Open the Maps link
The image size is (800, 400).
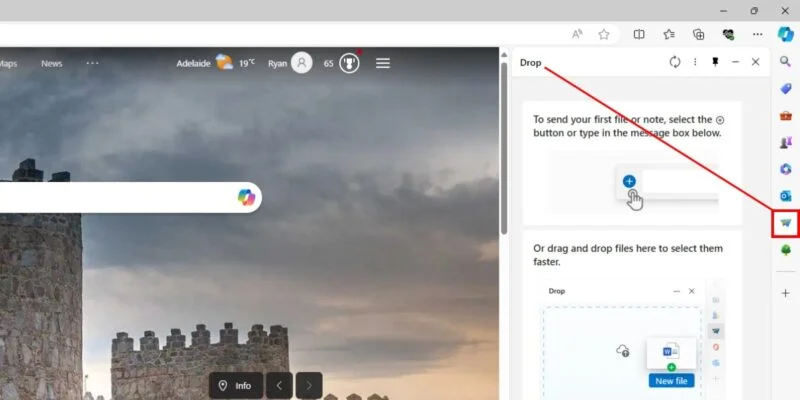point(8,64)
